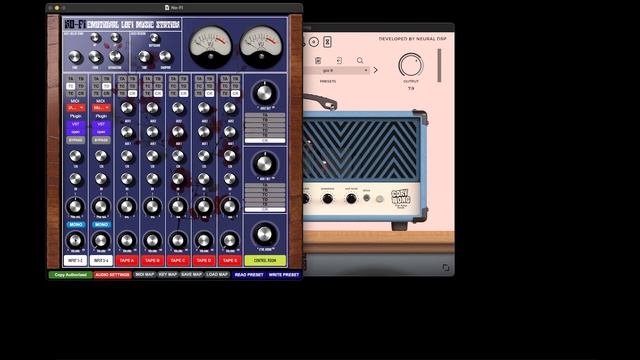Toggle TE routing on TAPE A channel
The height and width of the screenshot is (360, 640).
point(122,93)
